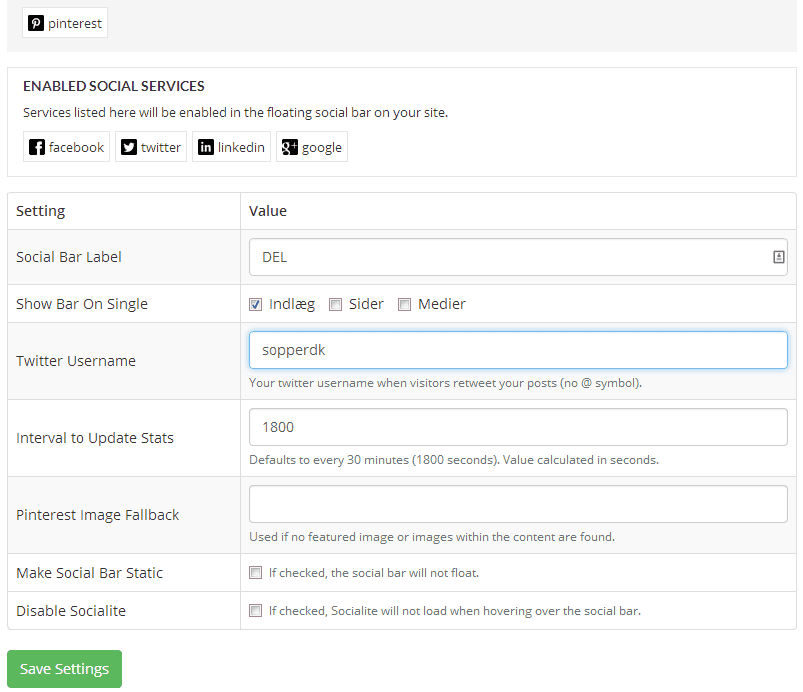Image resolution: width=803 pixels, height=692 pixels.
Task: Click the 'Disable Socialite' row label
Action: click(x=71, y=611)
